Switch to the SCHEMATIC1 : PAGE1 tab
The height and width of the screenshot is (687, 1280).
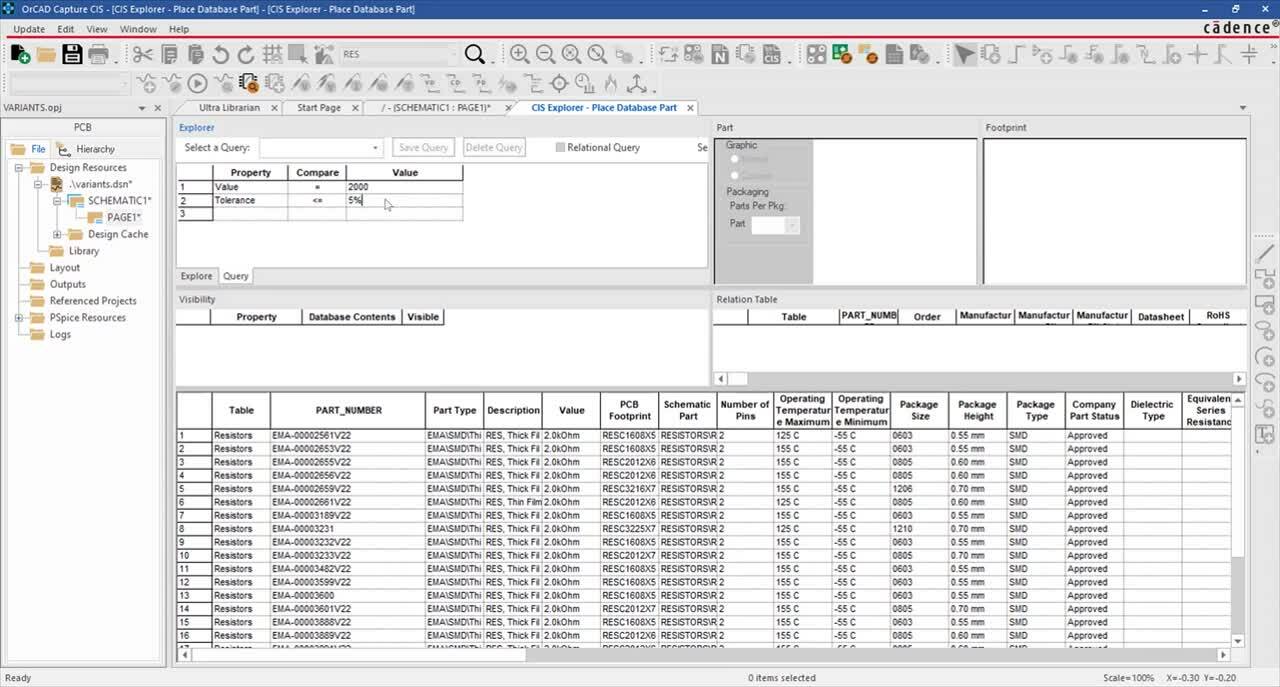(436, 107)
